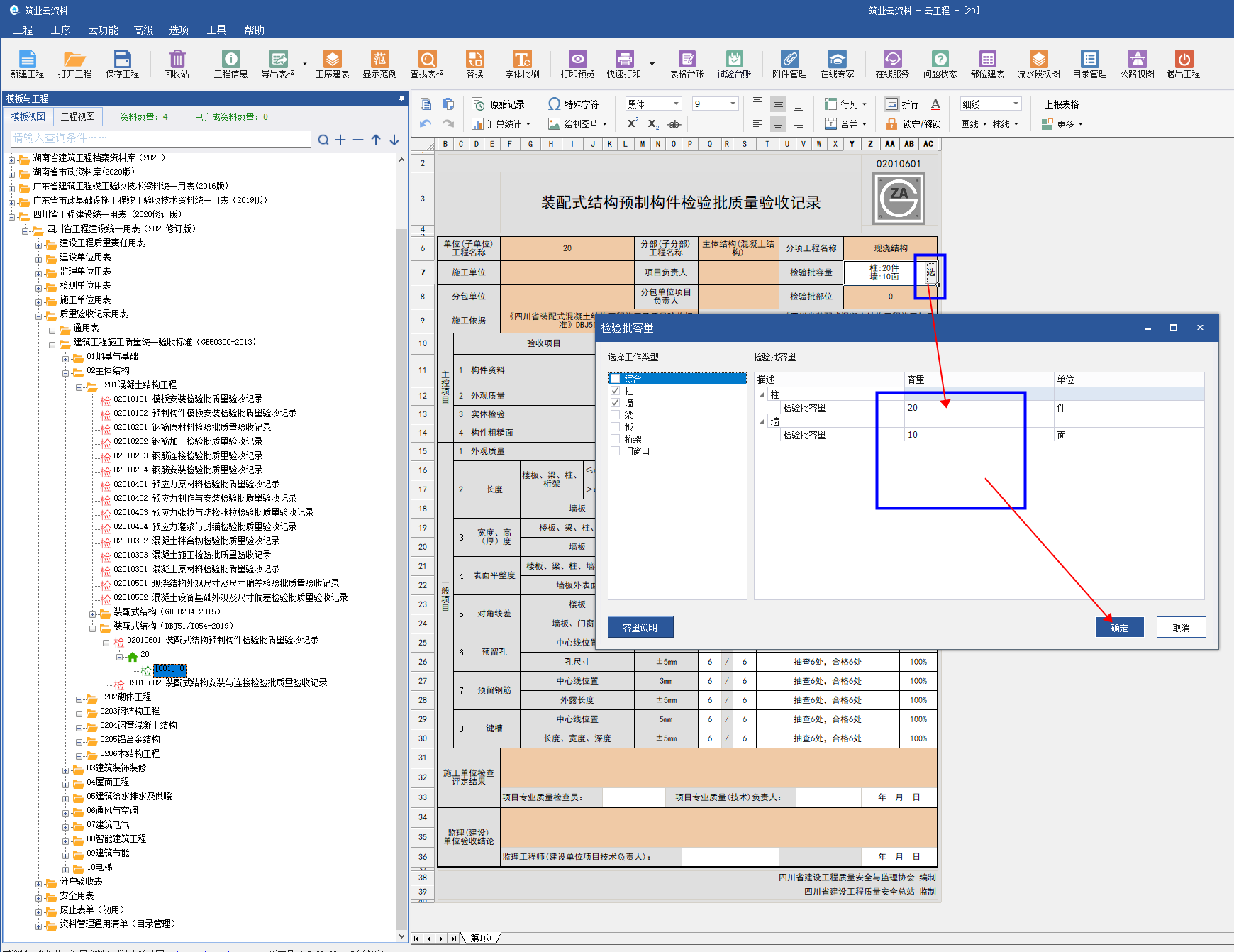Open 公路视图 highway view
The image size is (1234, 952).
[1137, 65]
